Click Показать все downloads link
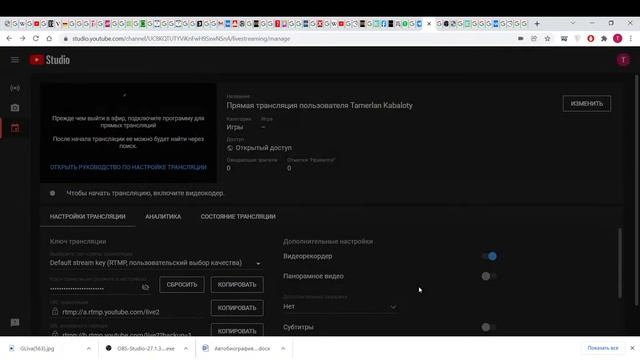The height and width of the screenshot is (360, 640). (x=603, y=348)
